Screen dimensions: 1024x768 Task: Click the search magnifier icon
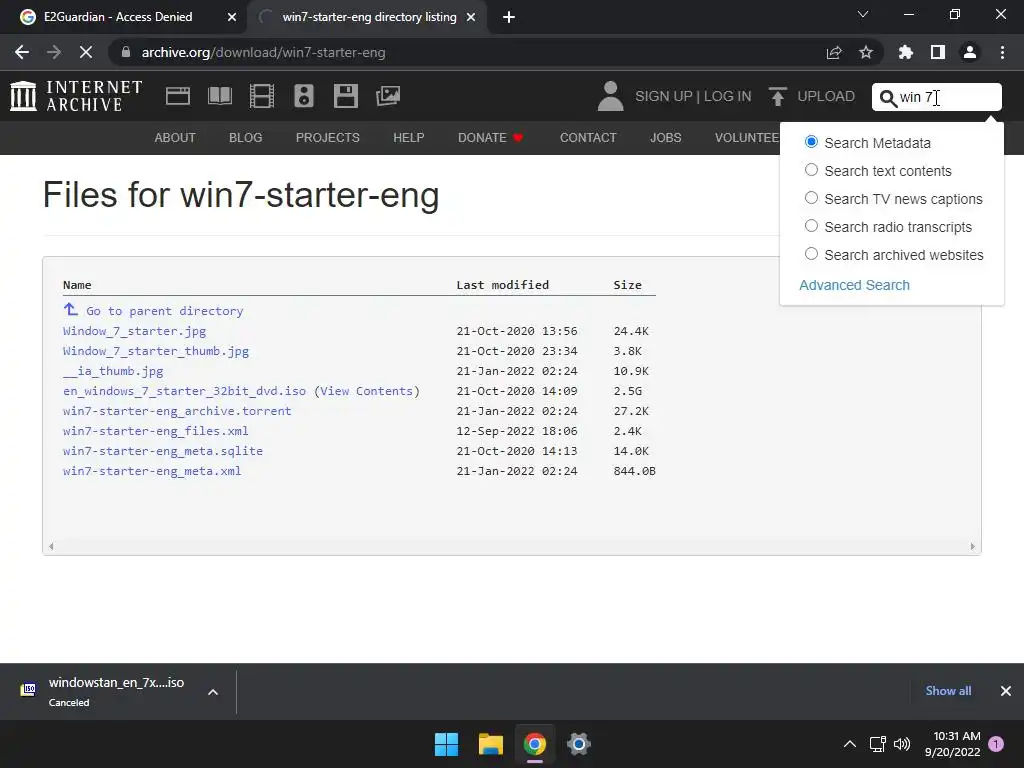tap(888, 98)
